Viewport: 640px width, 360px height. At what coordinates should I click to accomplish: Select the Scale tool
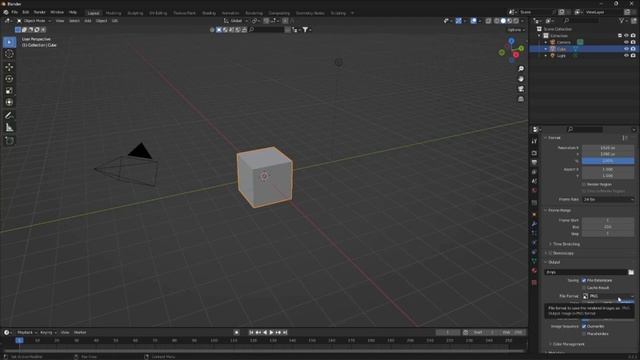pyautogui.click(x=9, y=91)
